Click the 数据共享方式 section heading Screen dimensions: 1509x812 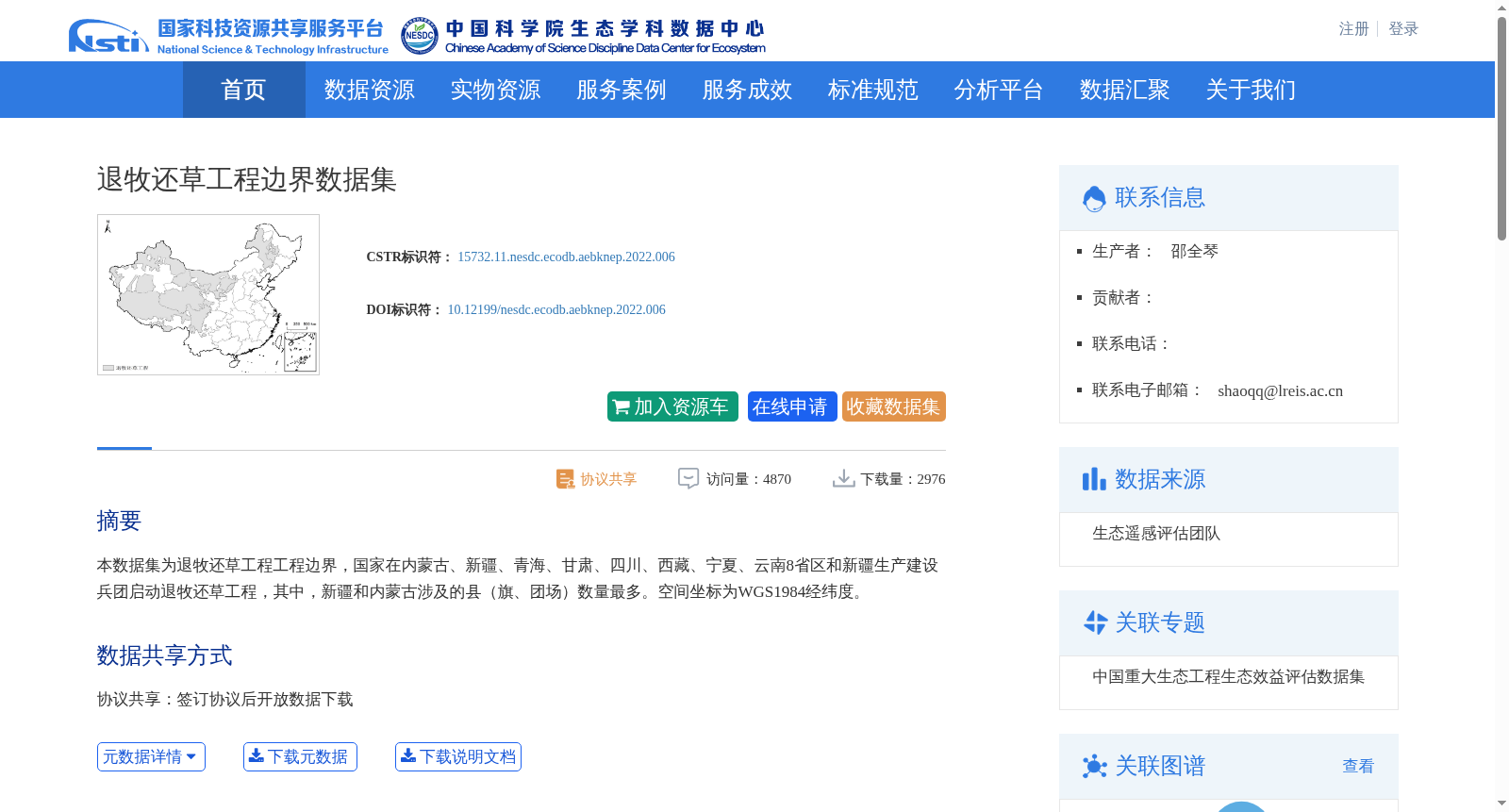pos(164,655)
